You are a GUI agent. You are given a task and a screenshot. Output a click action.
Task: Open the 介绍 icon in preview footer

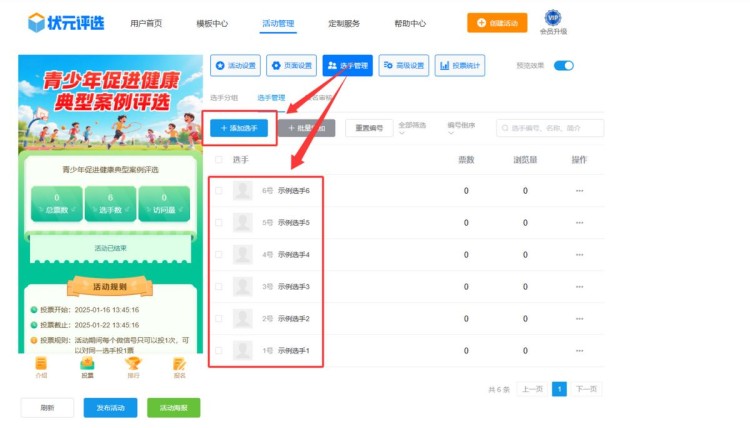(x=41, y=364)
